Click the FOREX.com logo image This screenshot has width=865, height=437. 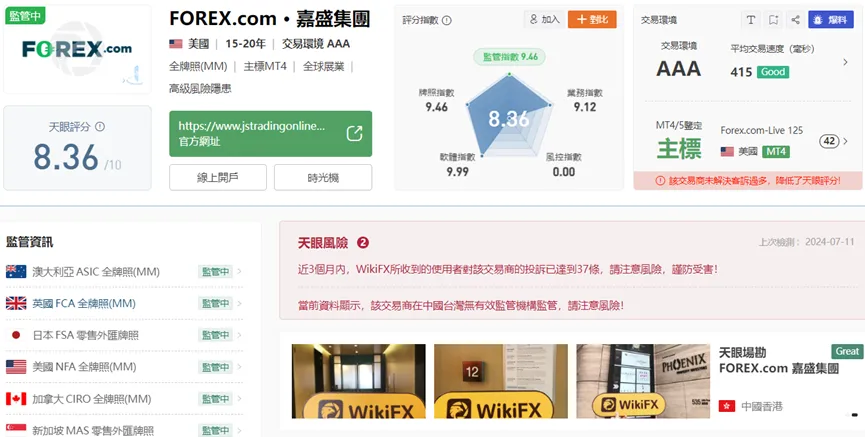click(x=77, y=49)
